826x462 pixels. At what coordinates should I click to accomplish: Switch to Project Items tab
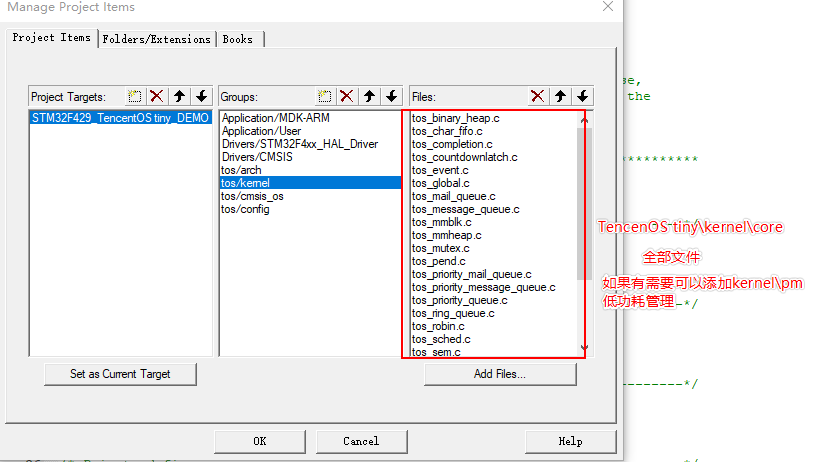(52, 38)
